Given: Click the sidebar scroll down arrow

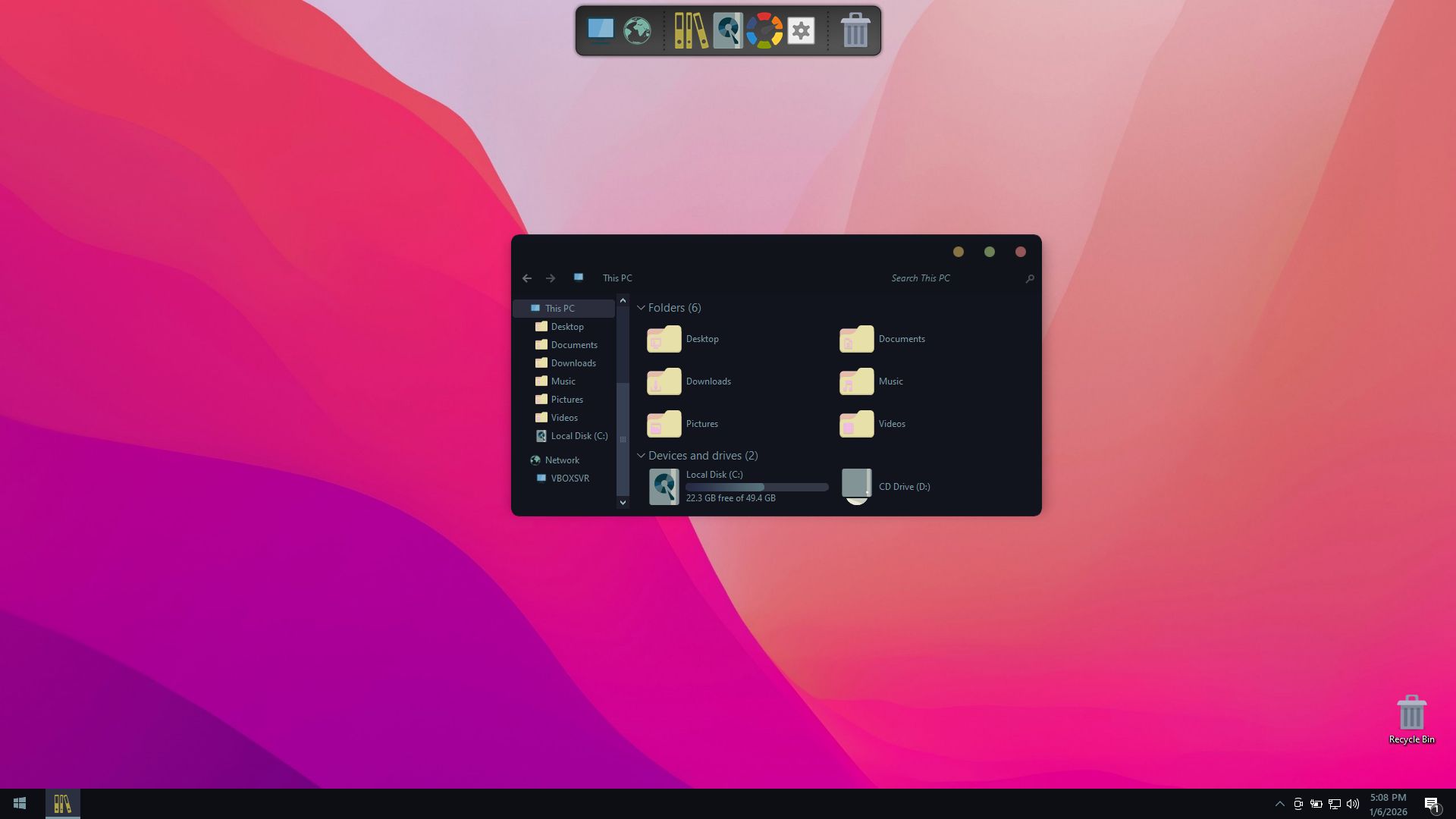Looking at the screenshot, I should pyautogui.click(x=623, y=503).
